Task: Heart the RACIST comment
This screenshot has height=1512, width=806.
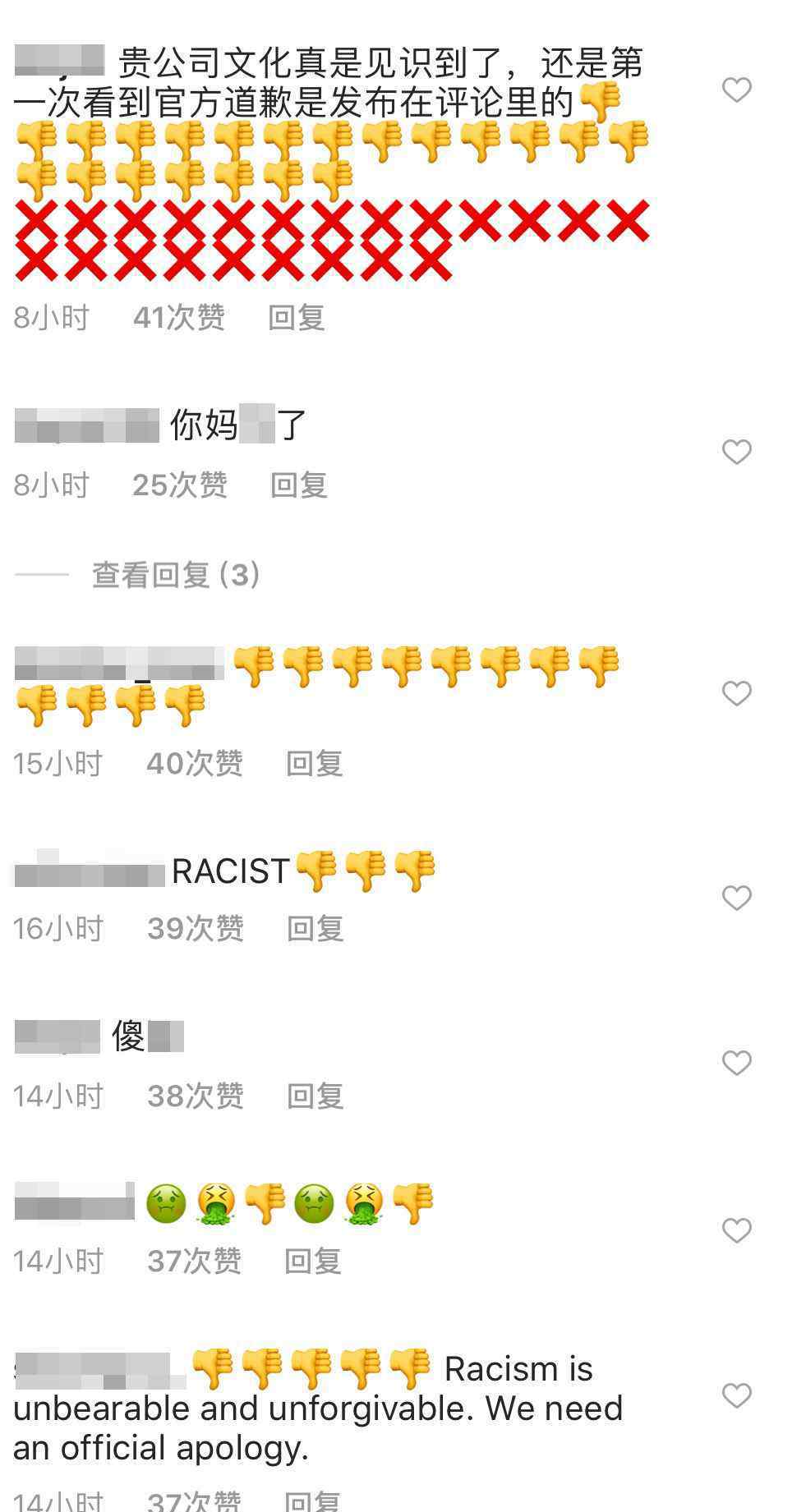Action: 736,898
